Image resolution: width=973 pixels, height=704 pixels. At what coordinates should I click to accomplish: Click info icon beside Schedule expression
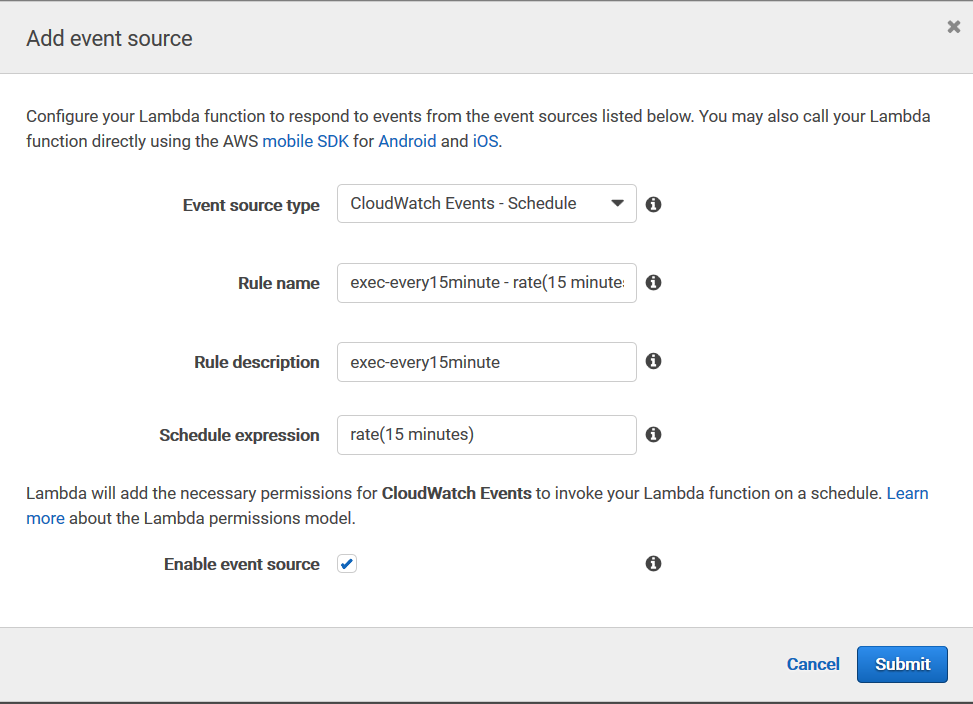tap(653, 434)
